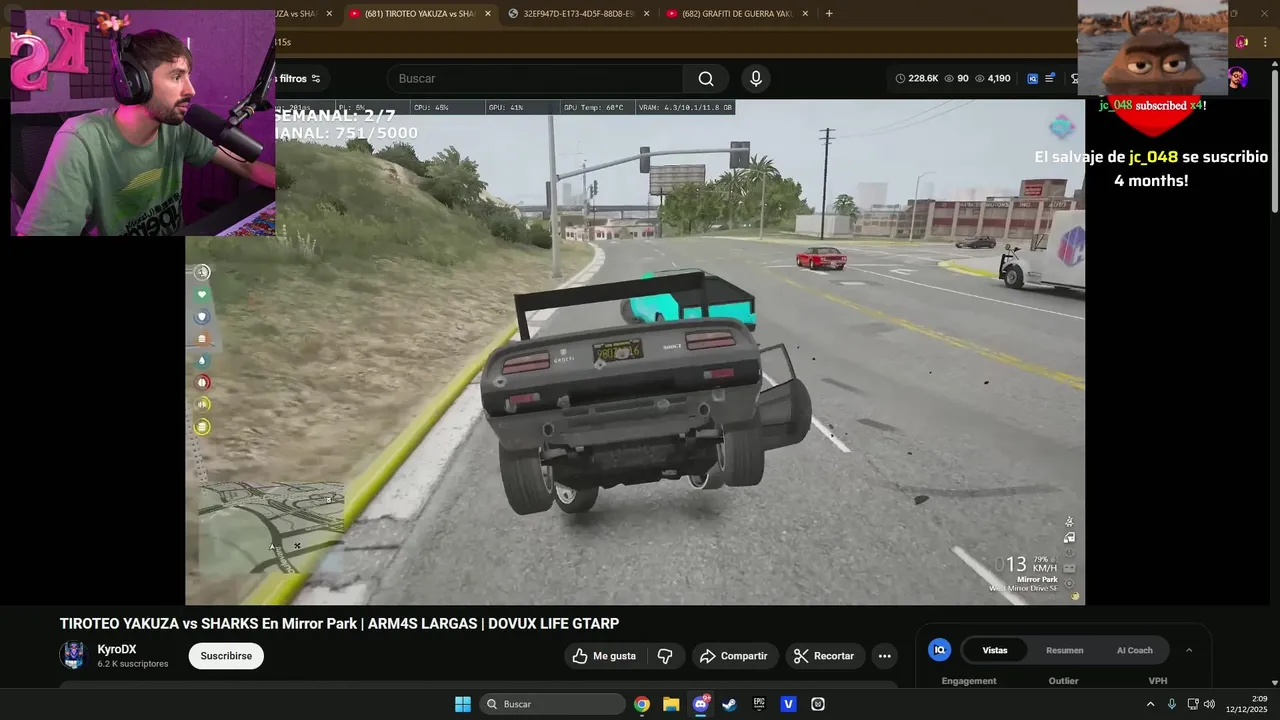Launch Google Chrome from taskbar
1280x720 pixels.
(x=642, y=704)
